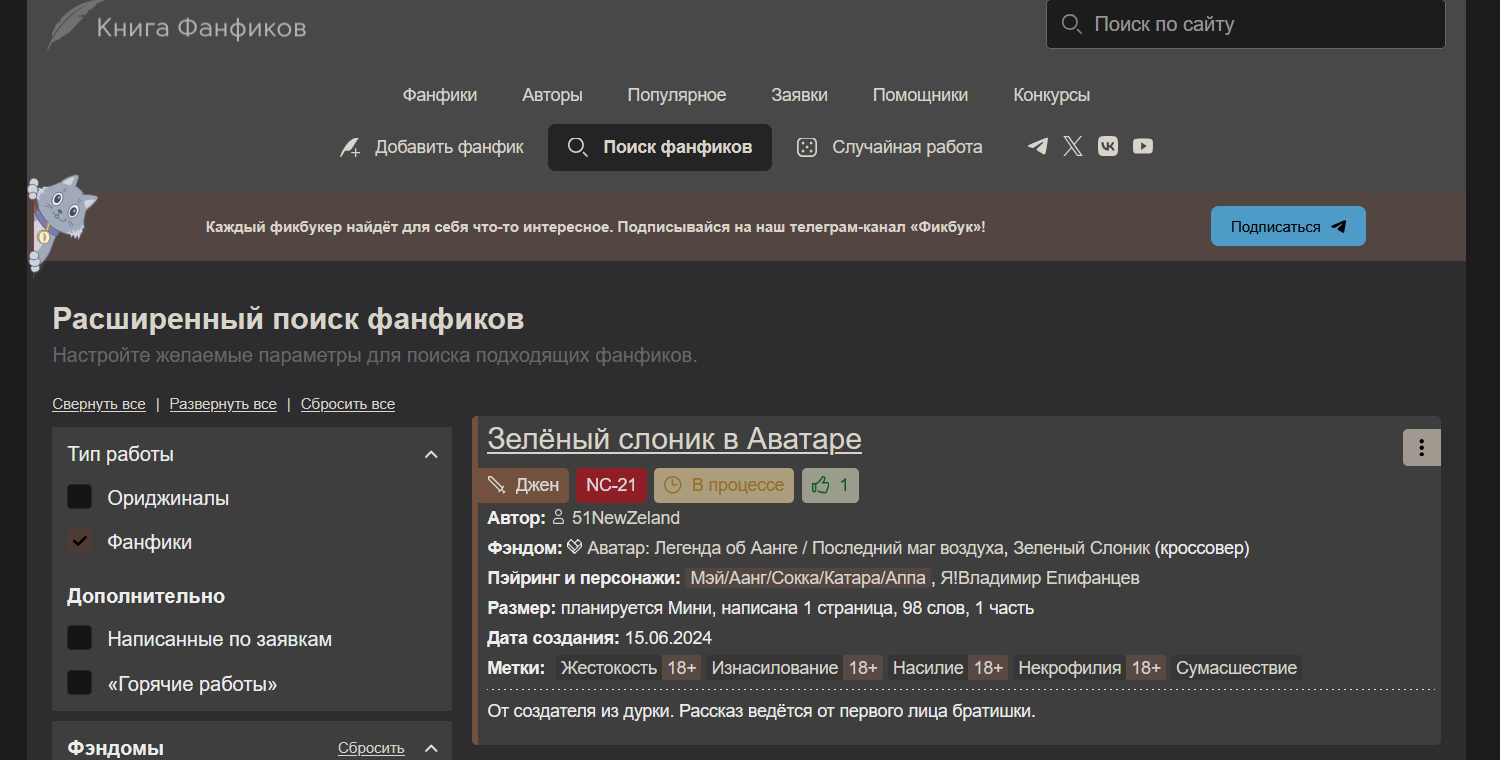Viewport: 1500px width, 760px height.
Task: Click the Поиск фанфиков button
Action: pos(660,147)
